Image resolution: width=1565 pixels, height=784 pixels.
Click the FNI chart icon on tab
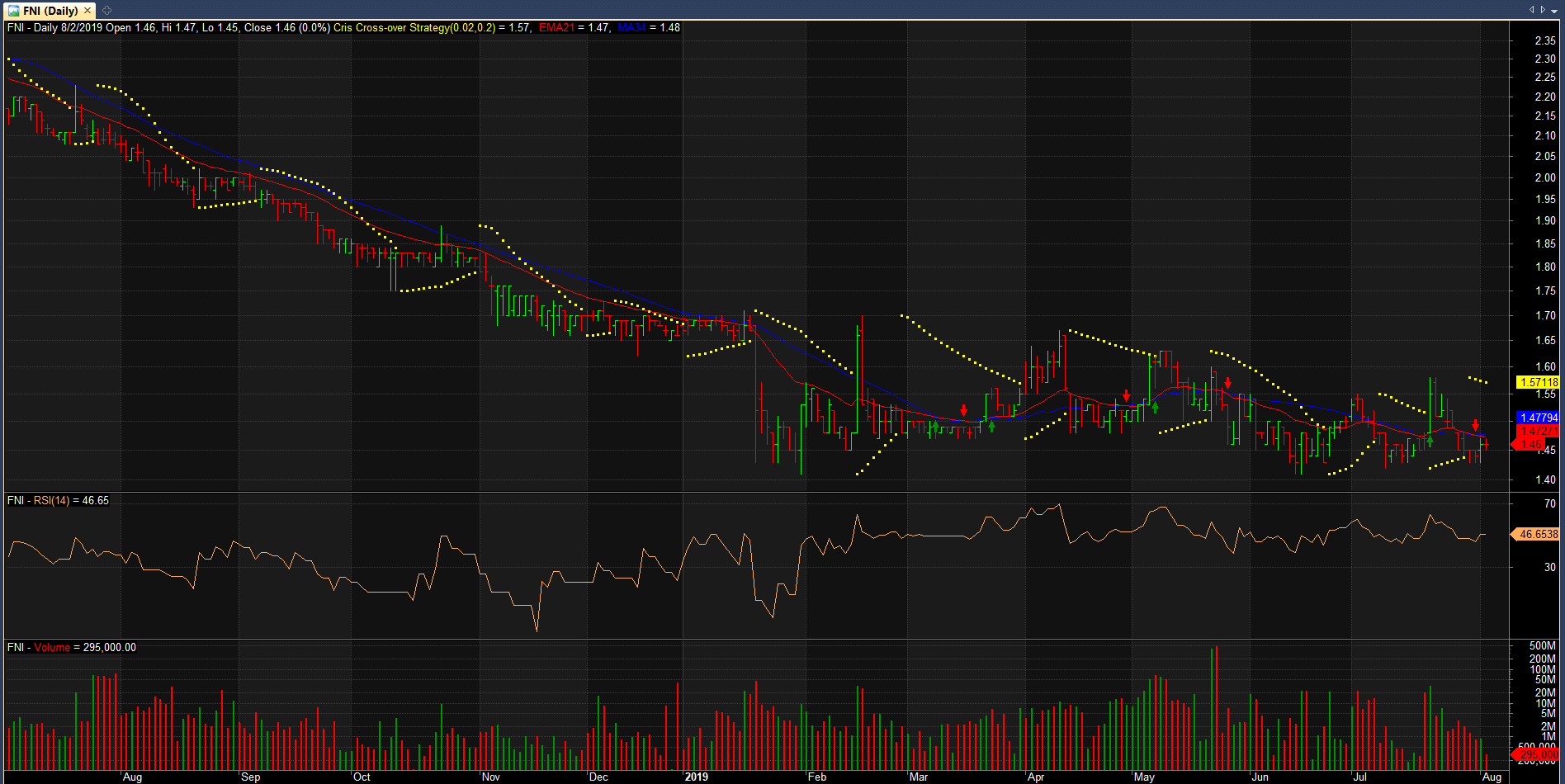(14, 11)
